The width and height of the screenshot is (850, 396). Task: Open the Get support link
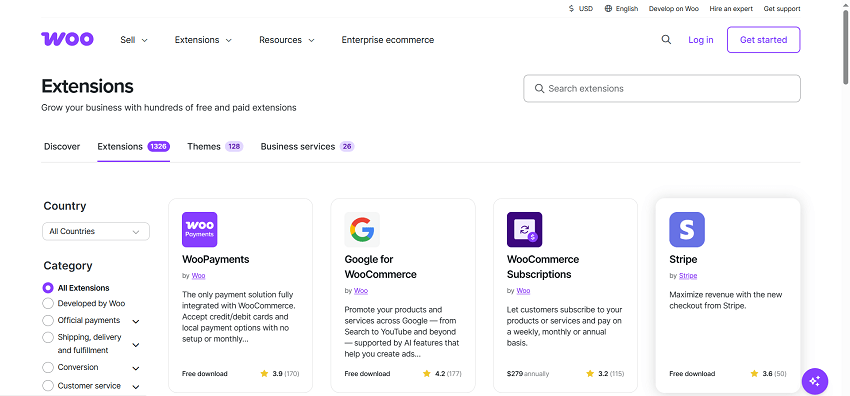pyautogui.click(x=782, y=9)
